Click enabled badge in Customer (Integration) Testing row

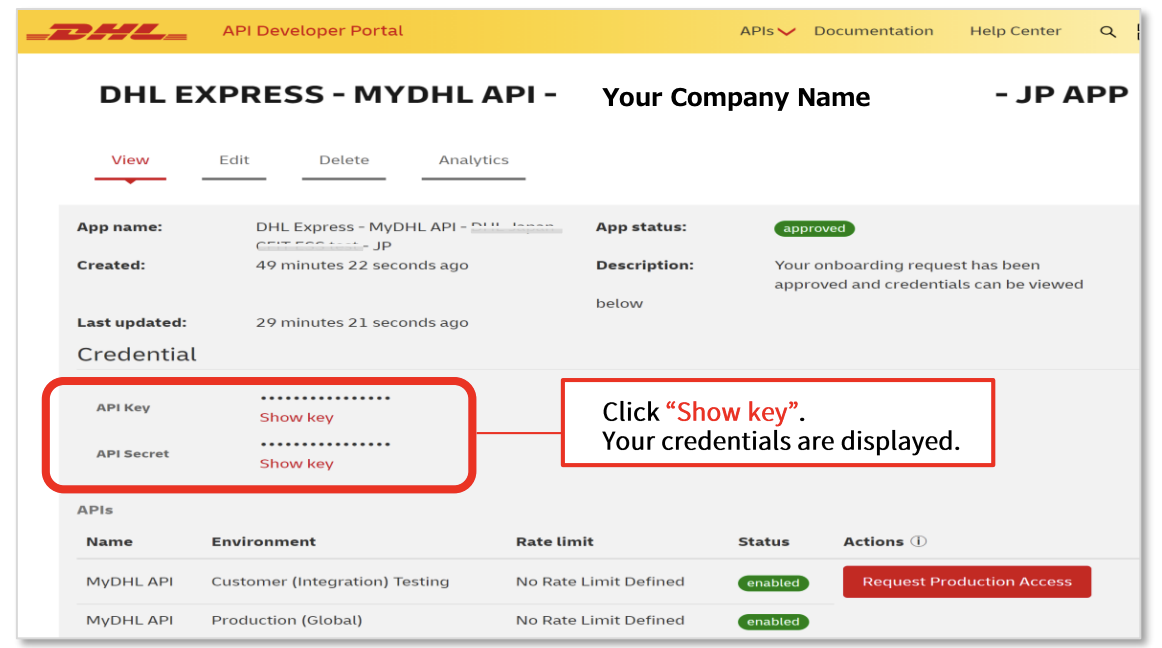773,583
